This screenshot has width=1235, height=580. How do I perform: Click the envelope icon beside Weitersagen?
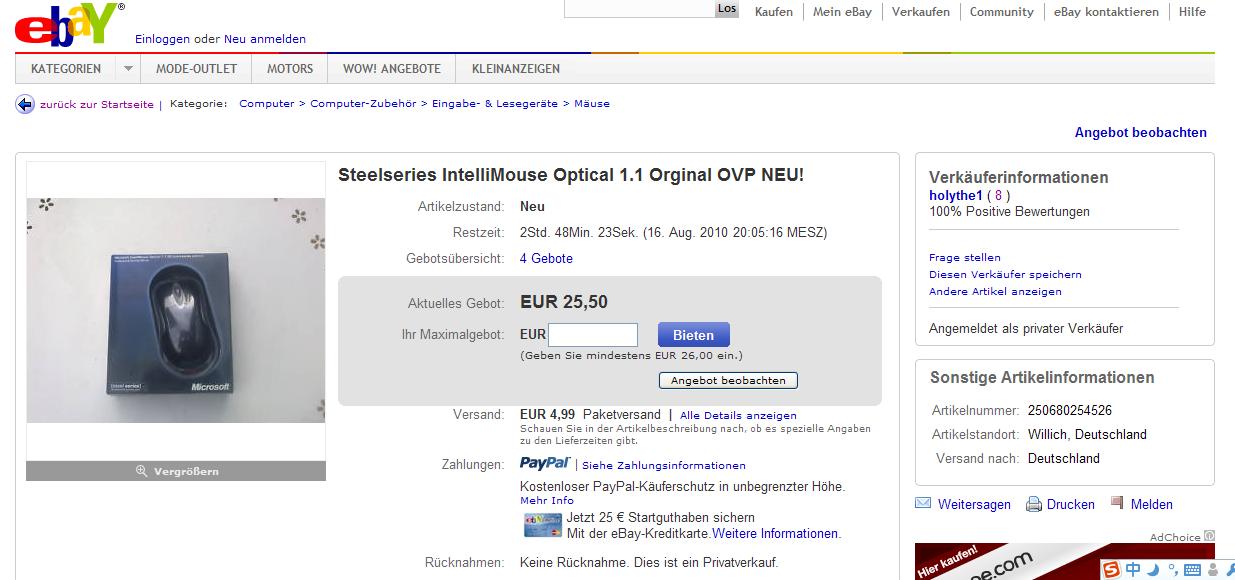[923, 503]
